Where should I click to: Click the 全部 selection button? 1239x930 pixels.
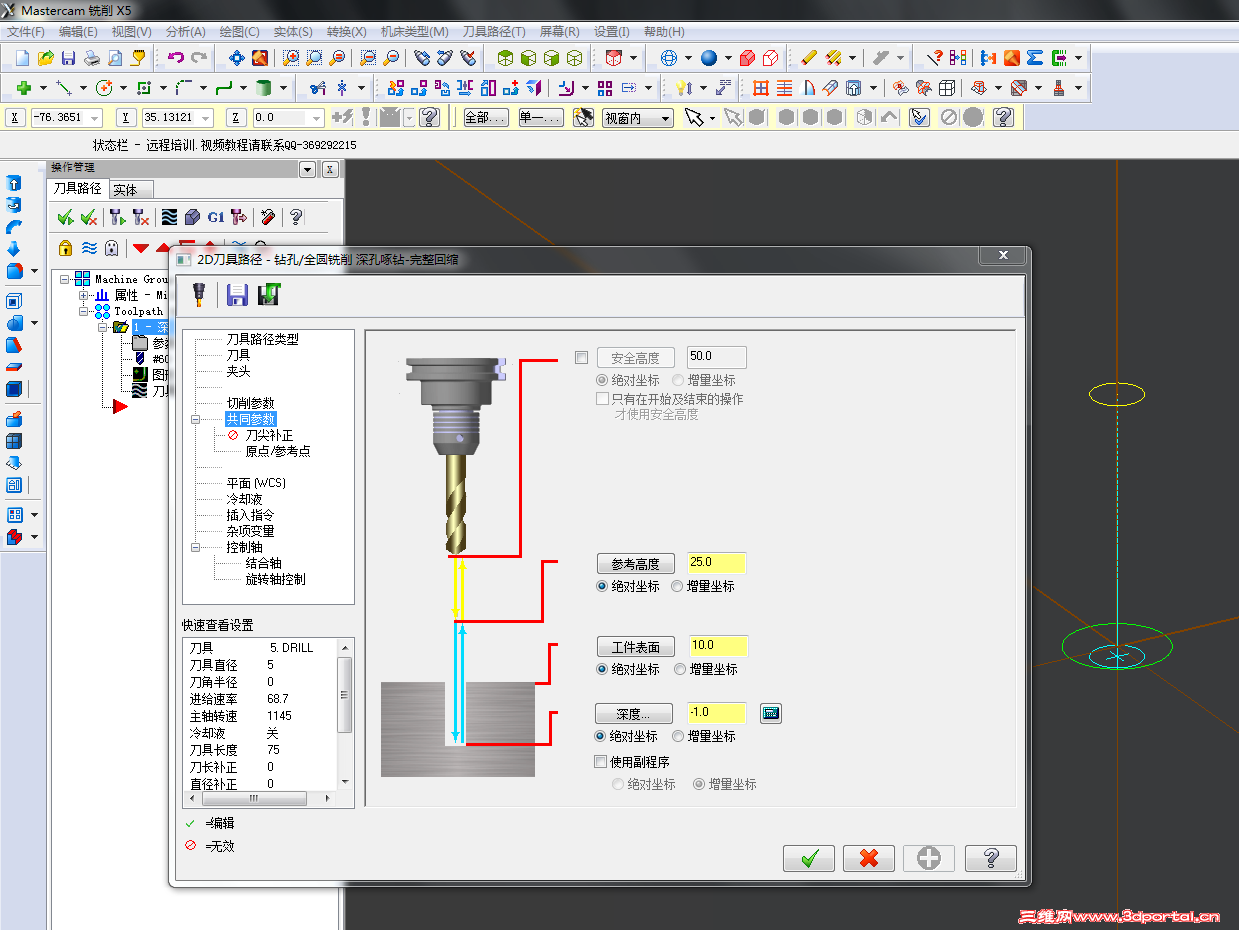tap(486, 118)
